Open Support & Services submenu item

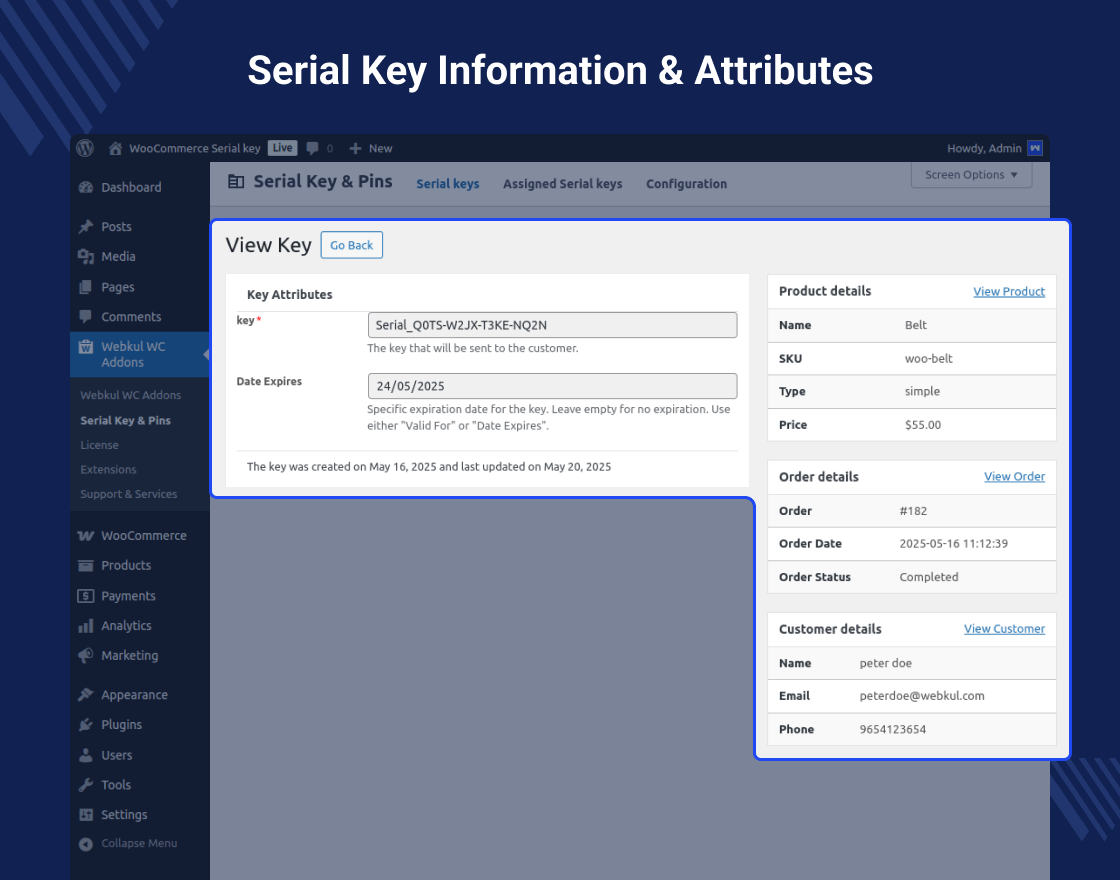tap(129, 494)
